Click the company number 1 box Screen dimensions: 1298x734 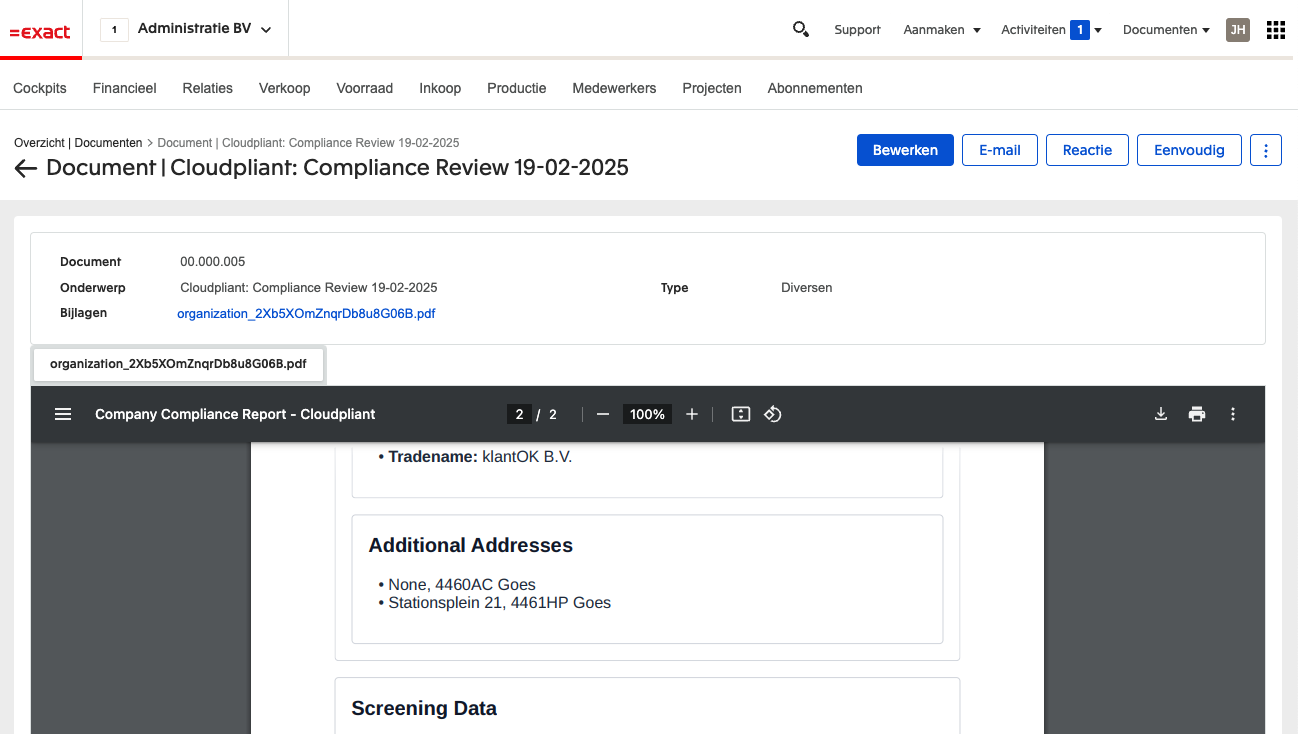(114, 30)
